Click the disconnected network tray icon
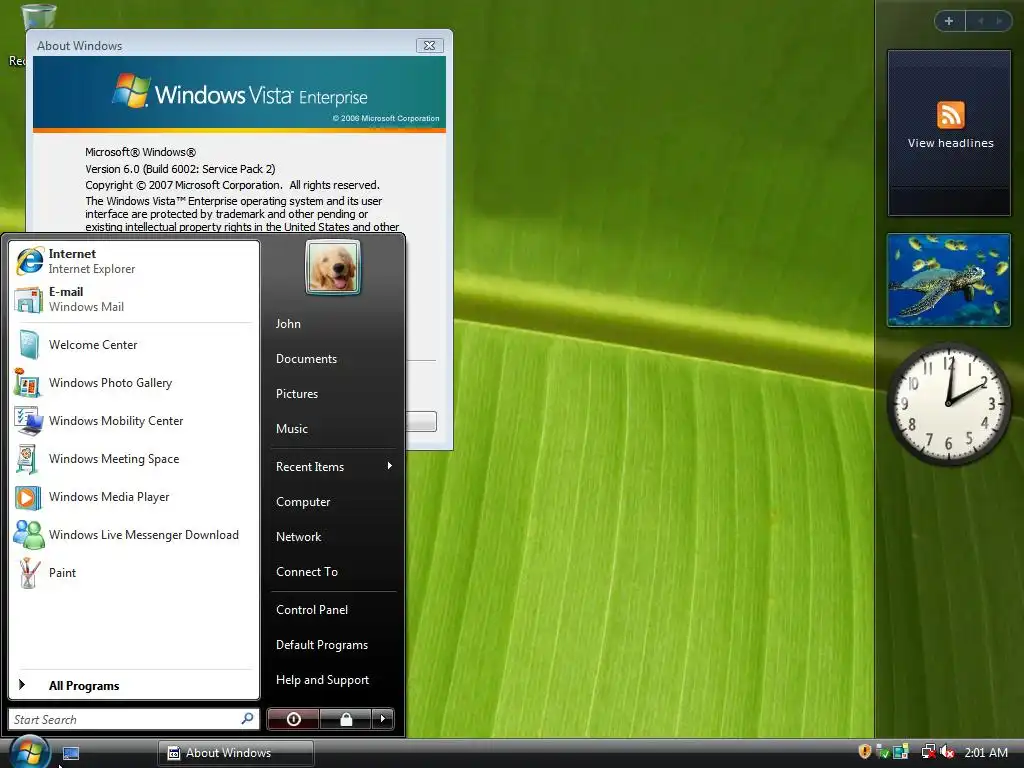Viewport: 1024px width, 768px height. click(x=928, y=752)
